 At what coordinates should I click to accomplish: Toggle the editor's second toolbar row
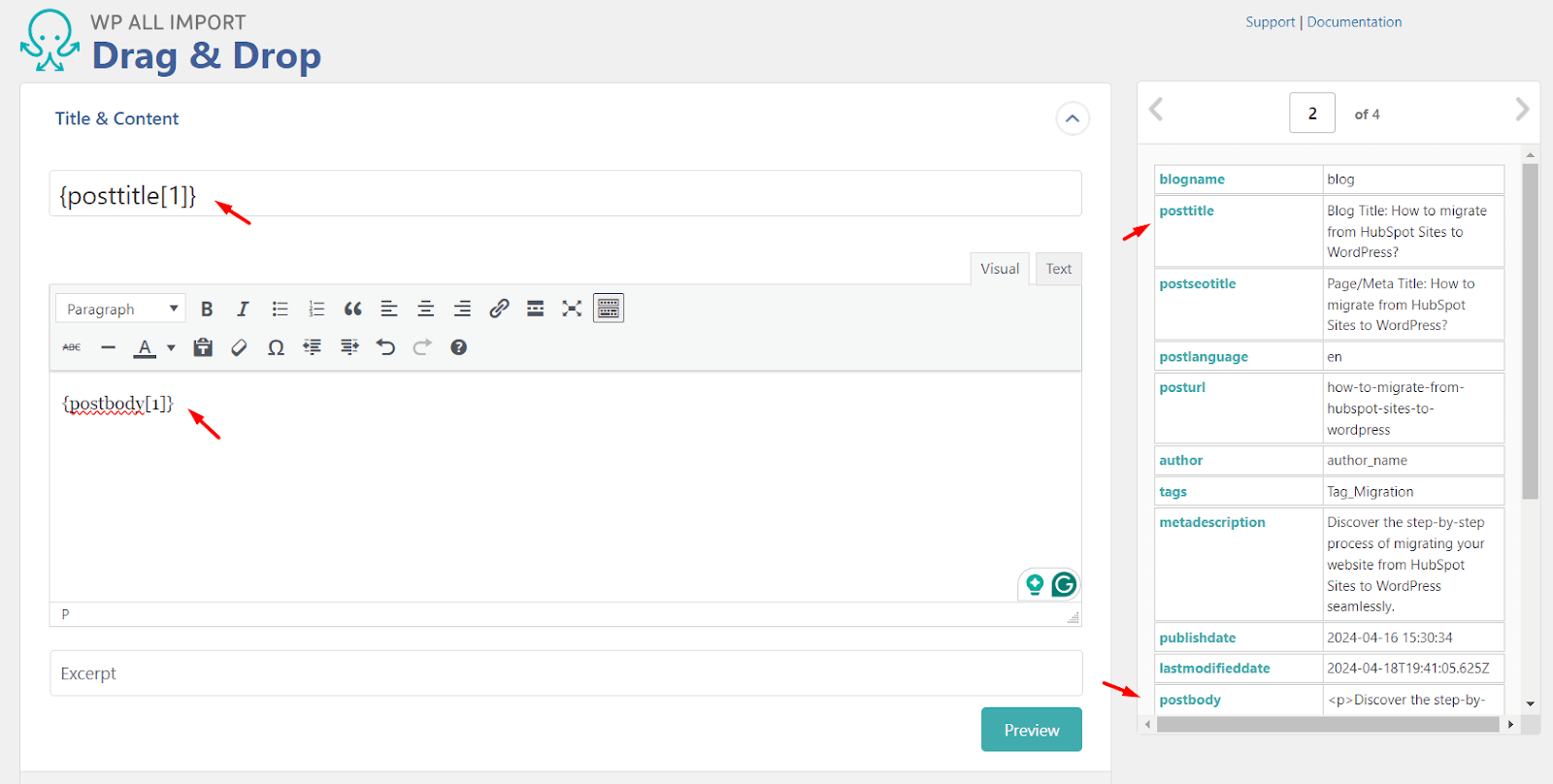[x=609, y=309]
